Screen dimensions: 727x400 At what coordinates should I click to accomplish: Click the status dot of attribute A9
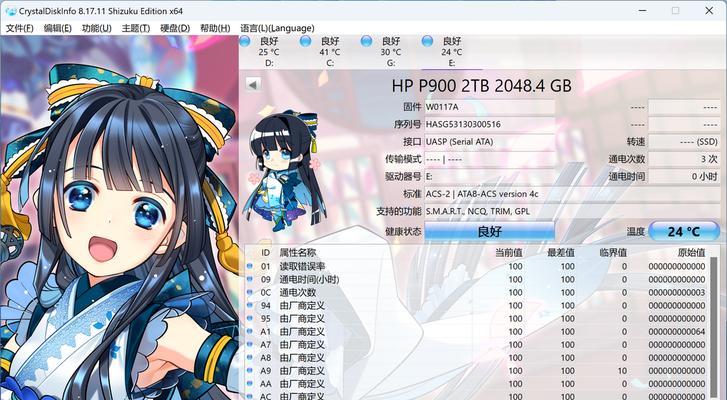coord(249,371)
